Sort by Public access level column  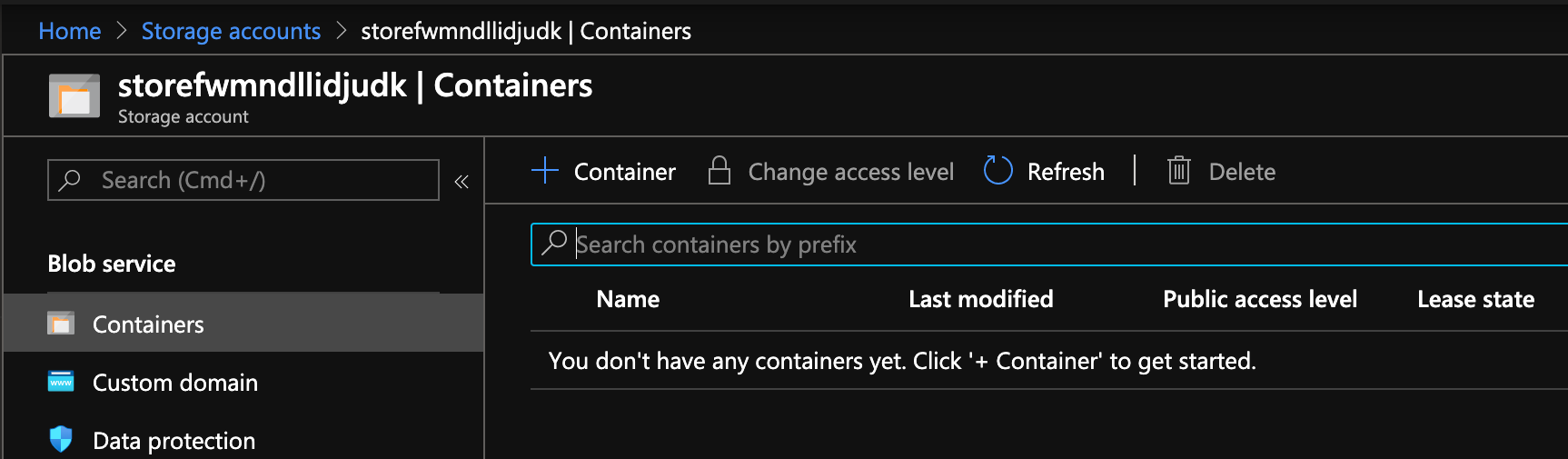(x=1259, y=299)
